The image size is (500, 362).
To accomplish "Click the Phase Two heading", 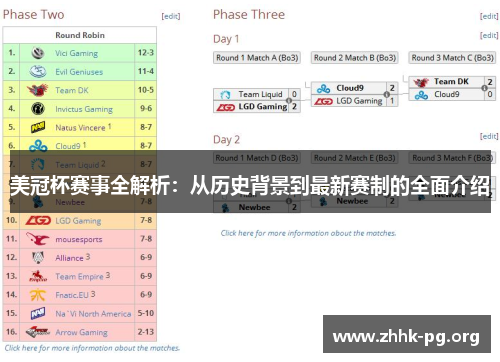I will pos(33,15).
